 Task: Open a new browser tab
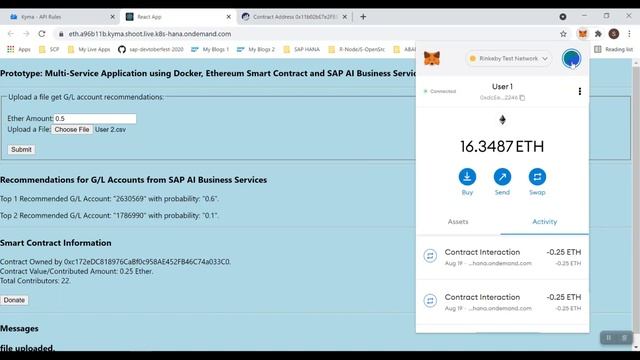coord(363,17)
